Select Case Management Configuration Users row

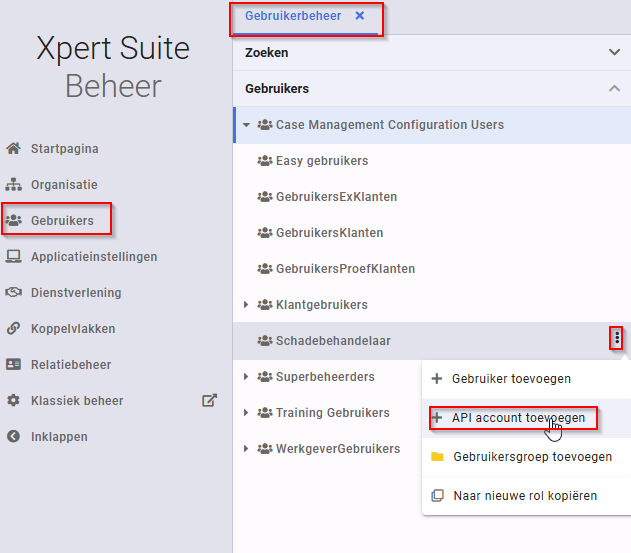[432, 125]
